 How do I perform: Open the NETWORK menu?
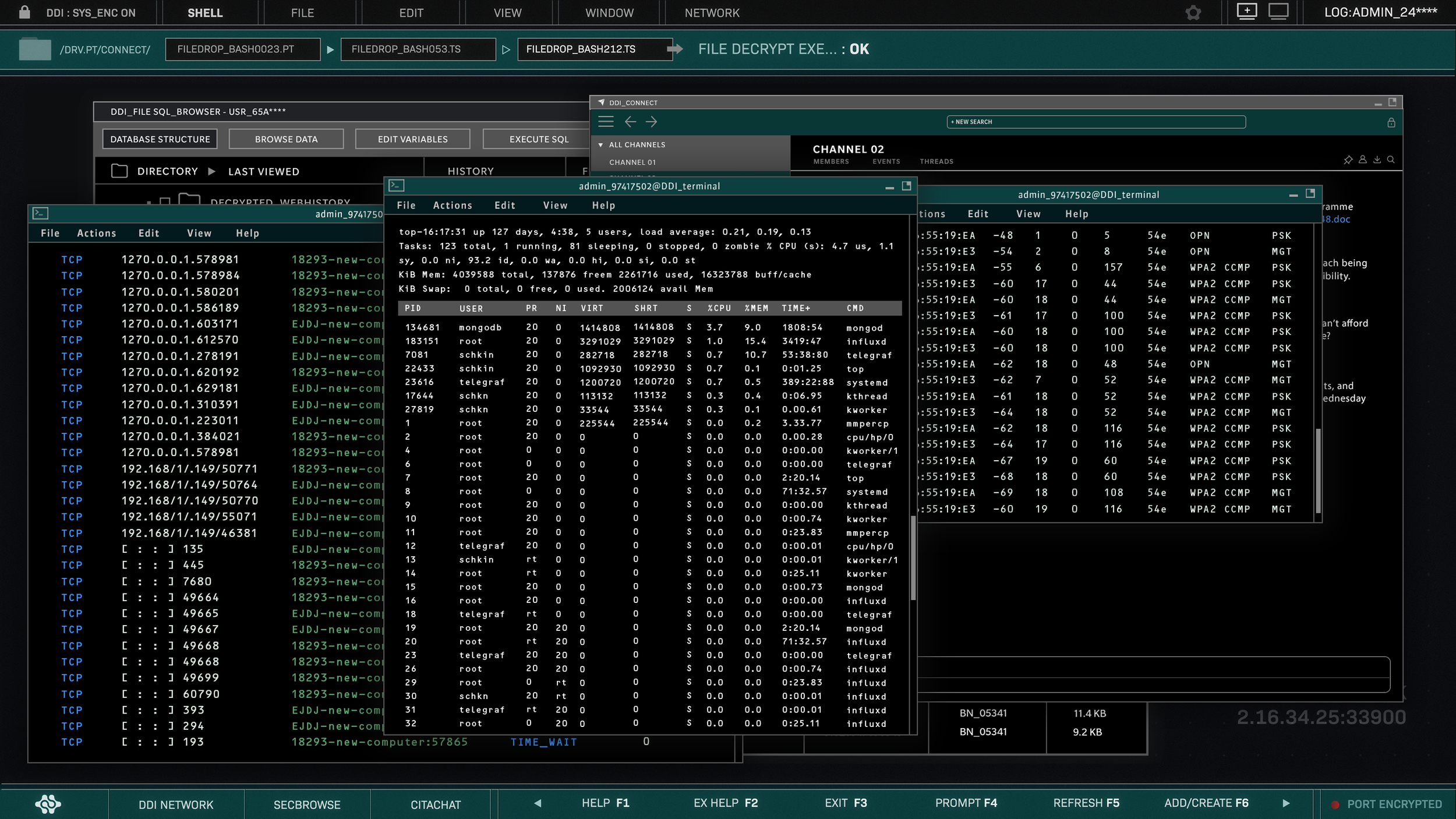click(x=712, y=13)
